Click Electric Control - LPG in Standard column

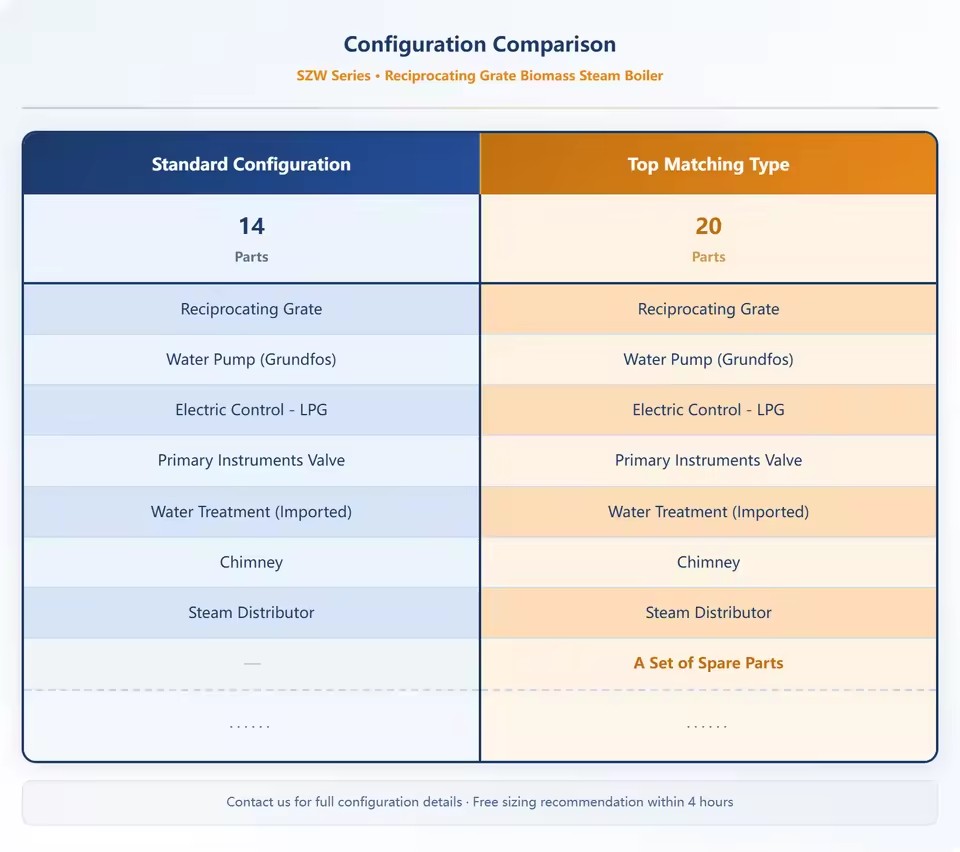(x=251, y=410)
